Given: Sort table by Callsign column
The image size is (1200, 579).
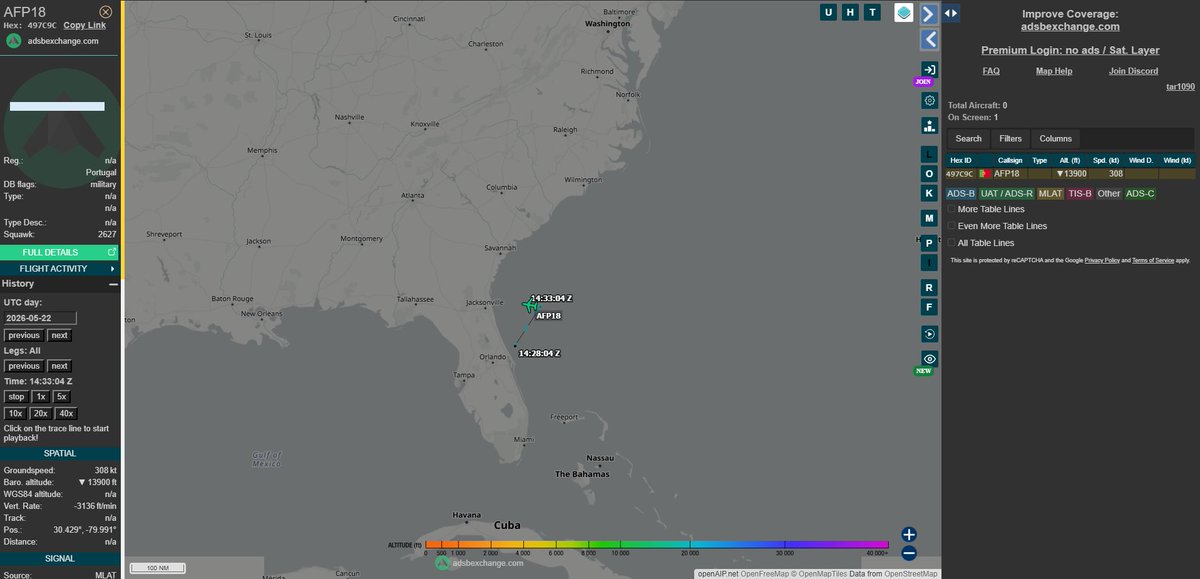Looking at the screenshot, I should tap(1010, 160).
